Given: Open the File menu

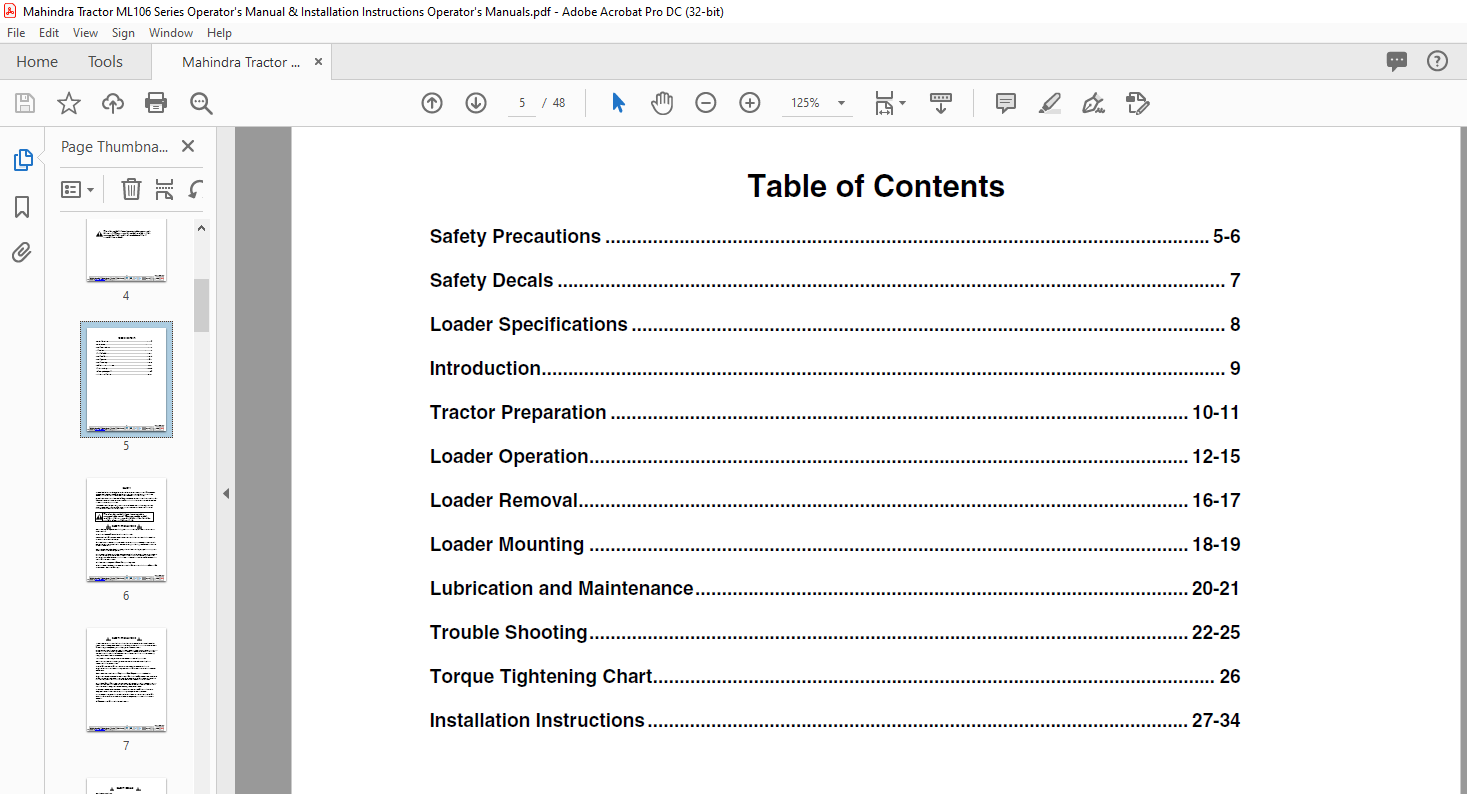Looking at the screenshot, I should [x=16, y=33].
